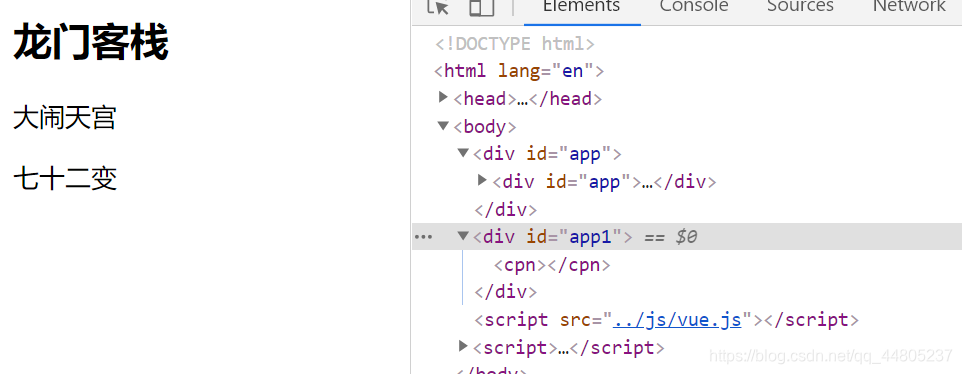962x374 pixels.
Task: Expand the head element node
Action: [x=443, y=97]
